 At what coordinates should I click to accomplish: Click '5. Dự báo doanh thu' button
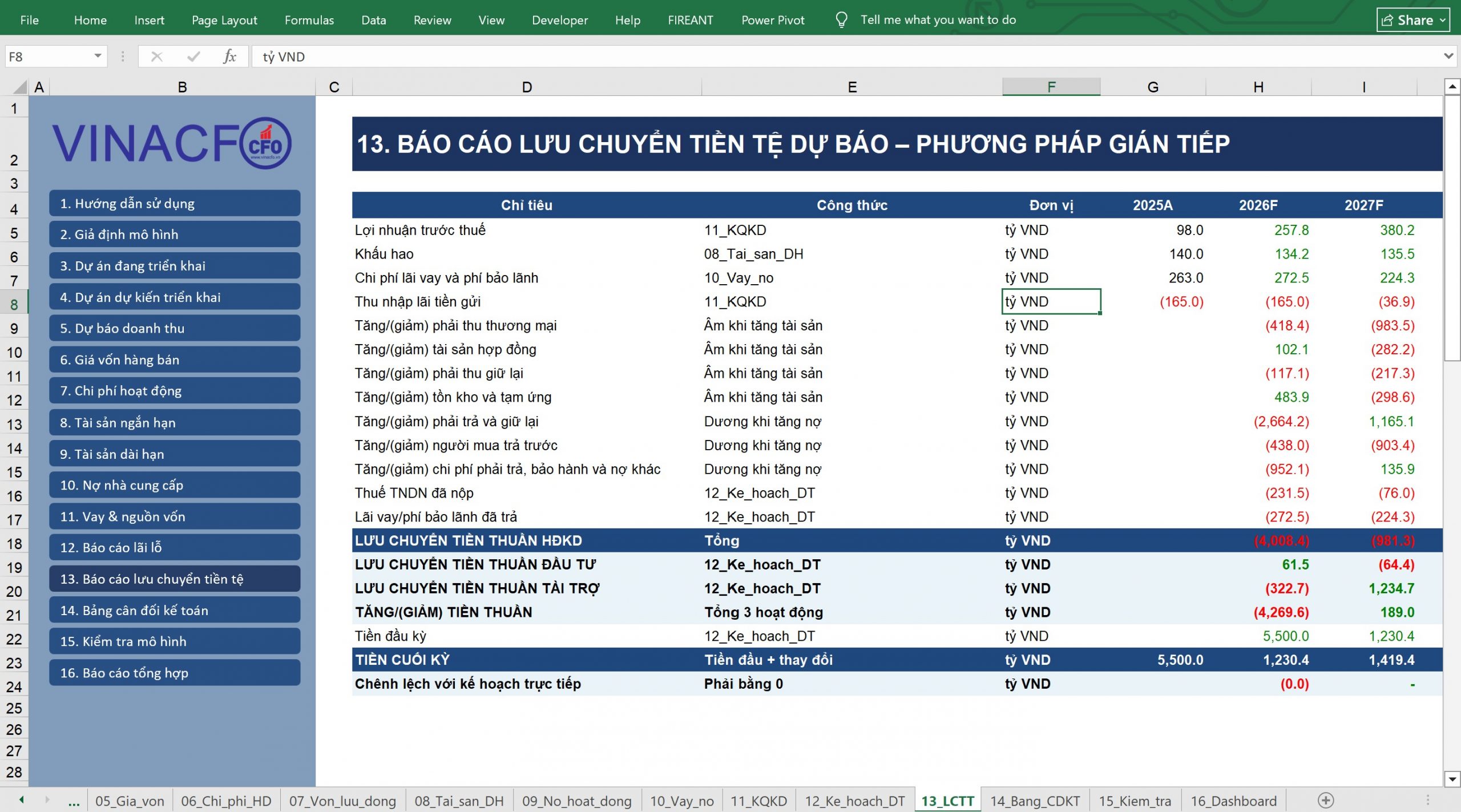(175, 328)
